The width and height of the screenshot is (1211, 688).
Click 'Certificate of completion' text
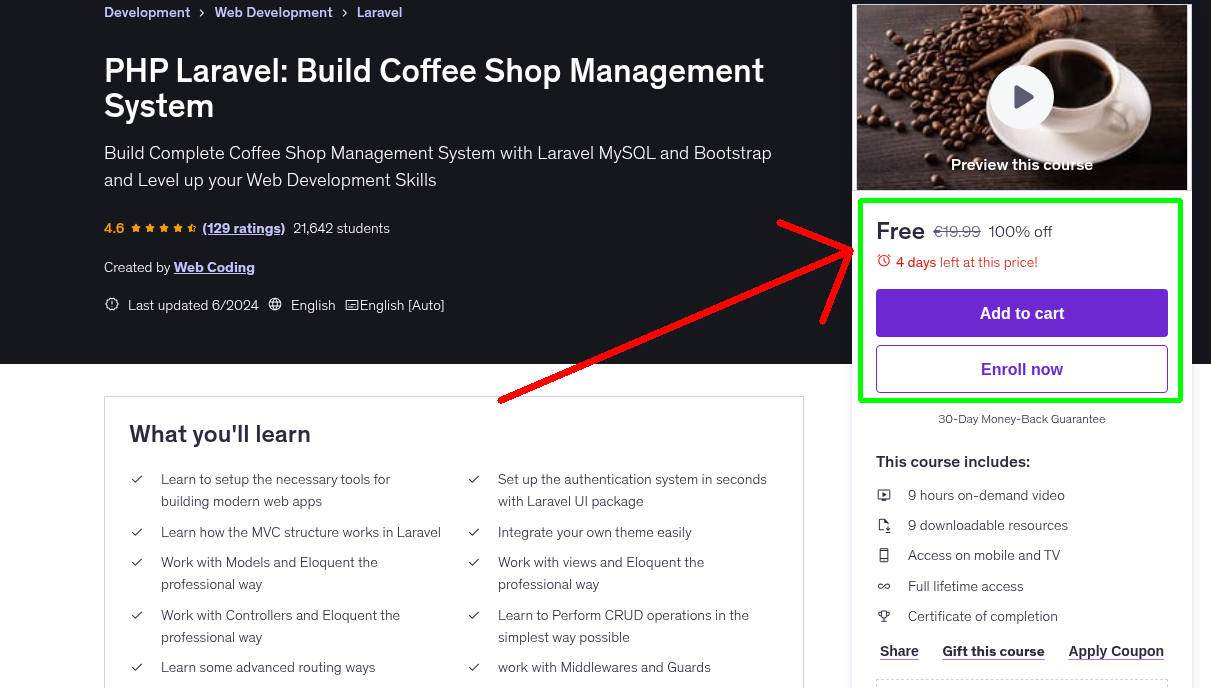983,616
